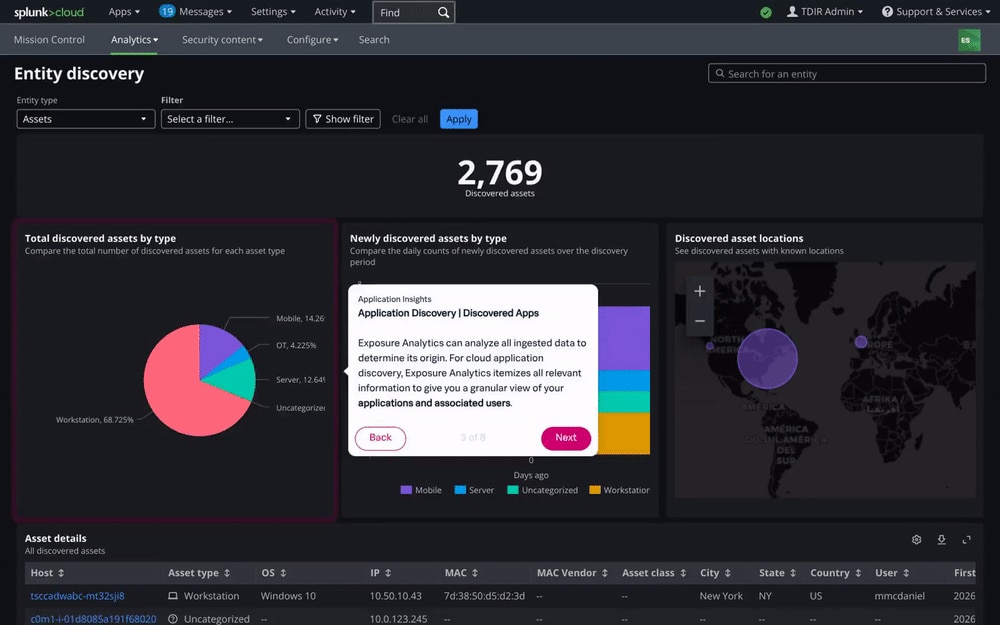Screen dimensions: 1000x625
Task: Toggle Workstation legend swatch in bar chart
Action: click(595, 490)
